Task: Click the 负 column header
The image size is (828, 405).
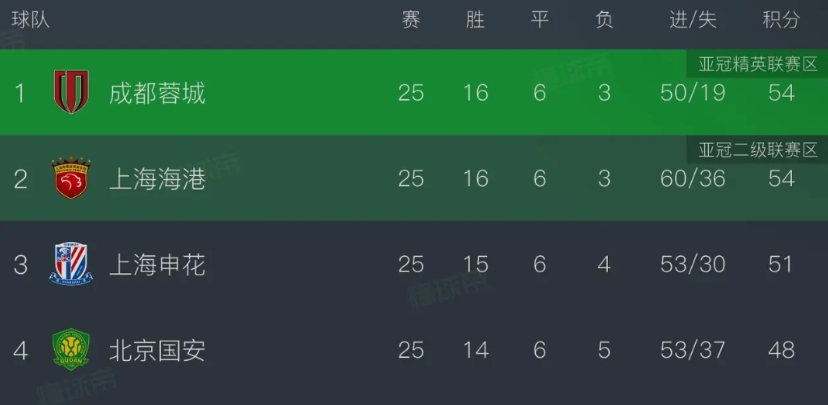Action: point(604,20)
